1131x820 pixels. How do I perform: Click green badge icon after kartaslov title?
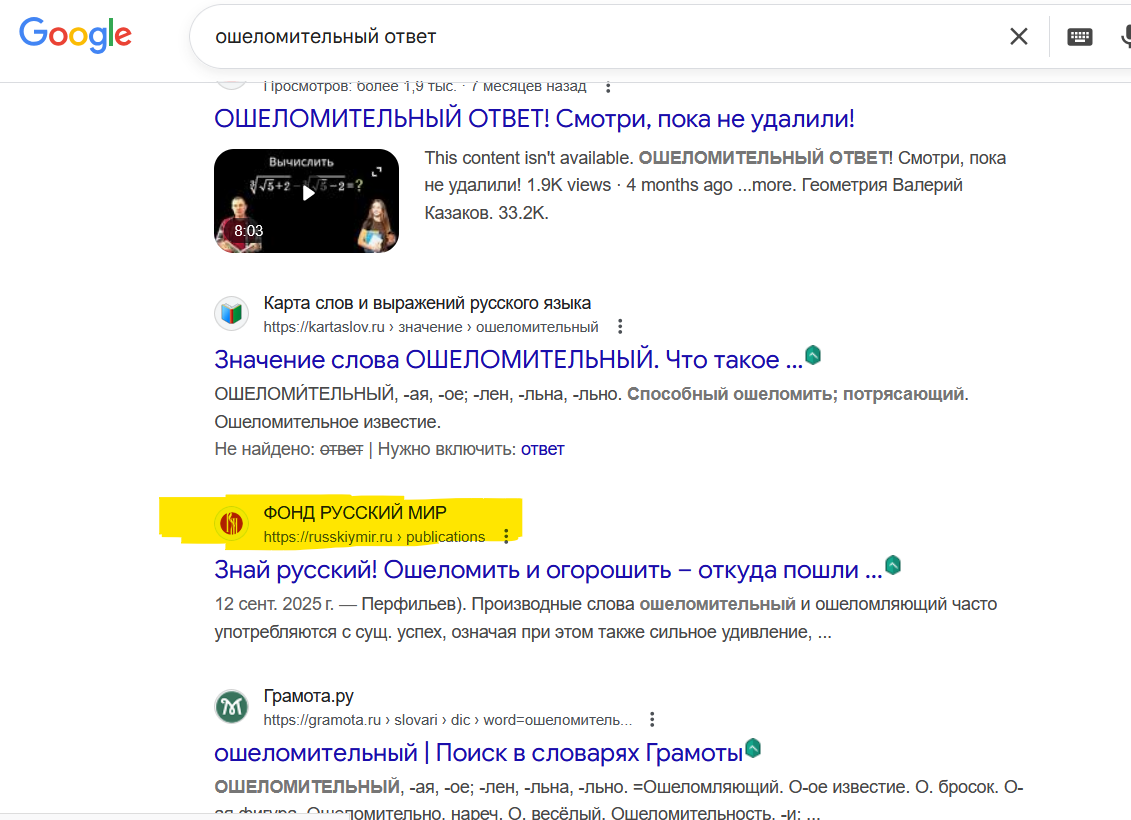coord(813,355)
